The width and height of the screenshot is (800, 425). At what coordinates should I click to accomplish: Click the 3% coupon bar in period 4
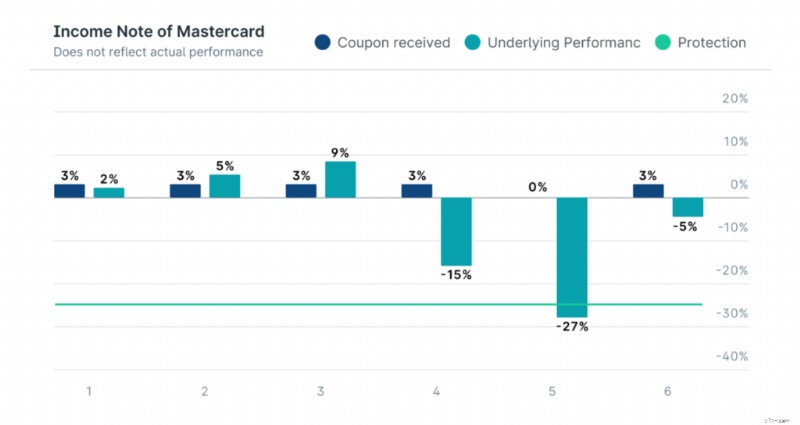[x=417, y=191]
